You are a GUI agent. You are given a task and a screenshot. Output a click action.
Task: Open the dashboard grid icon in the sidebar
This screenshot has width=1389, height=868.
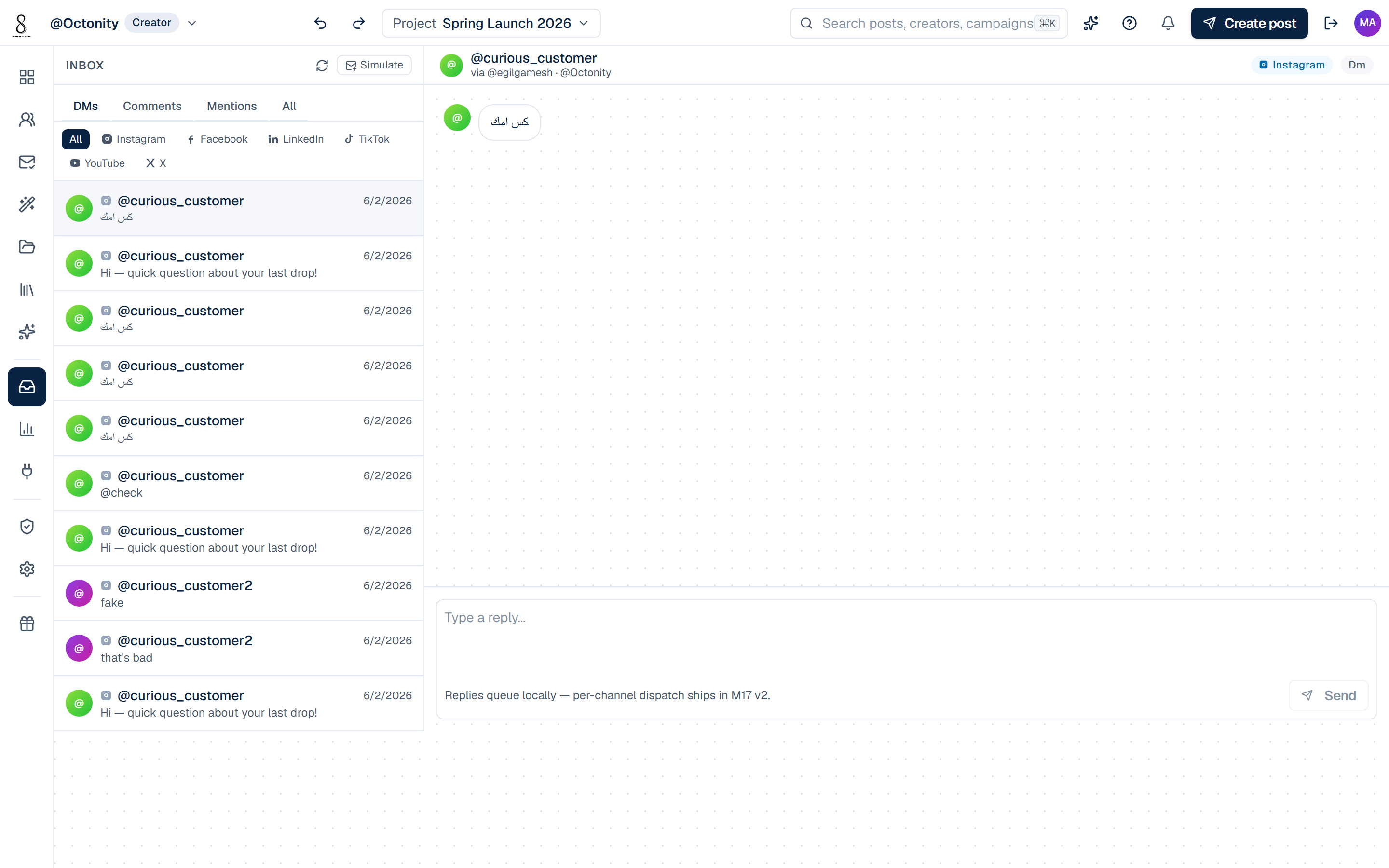coord(27,77)
